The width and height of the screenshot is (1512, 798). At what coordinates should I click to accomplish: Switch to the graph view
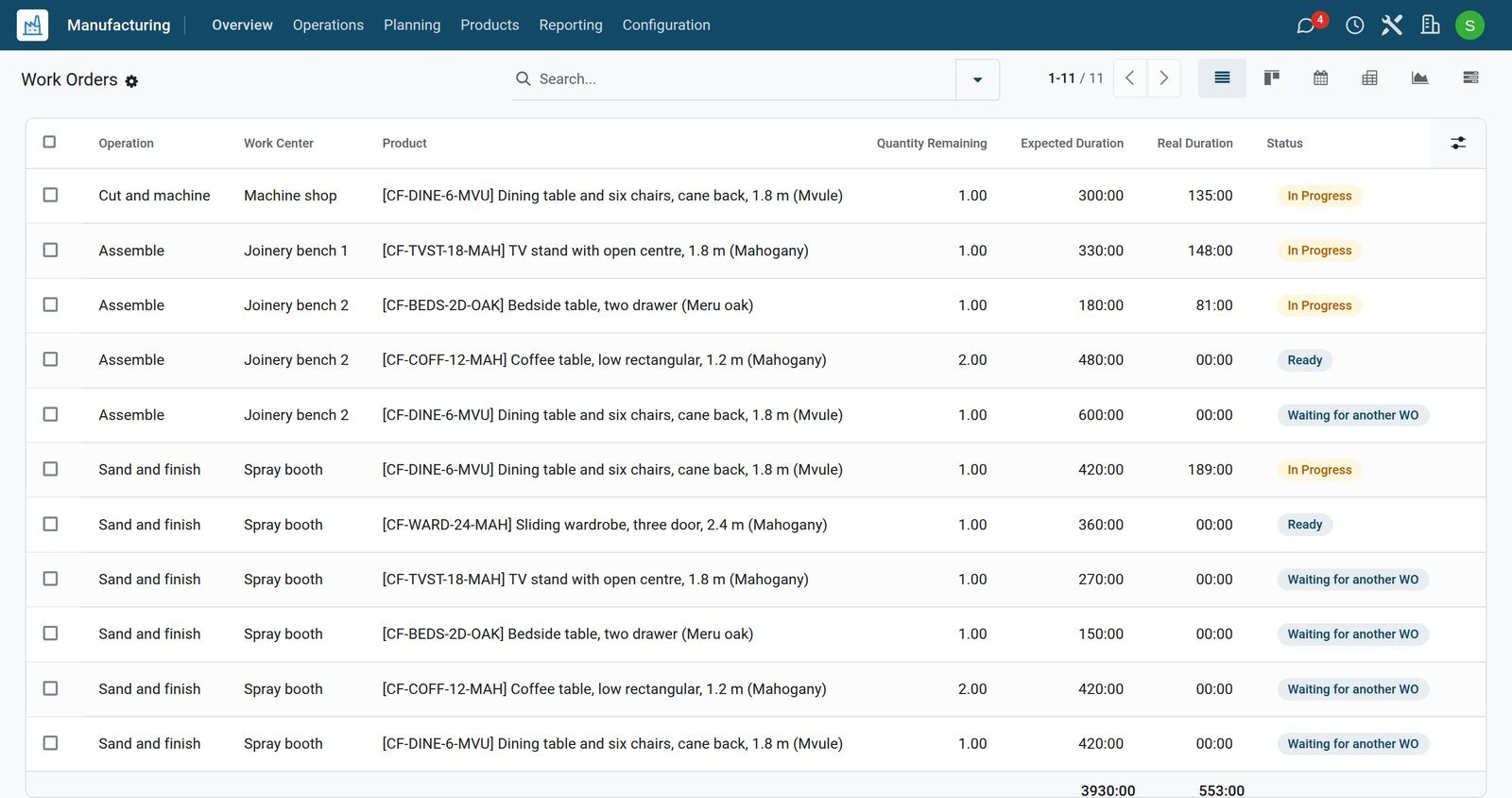click(x=1419, y=78)
